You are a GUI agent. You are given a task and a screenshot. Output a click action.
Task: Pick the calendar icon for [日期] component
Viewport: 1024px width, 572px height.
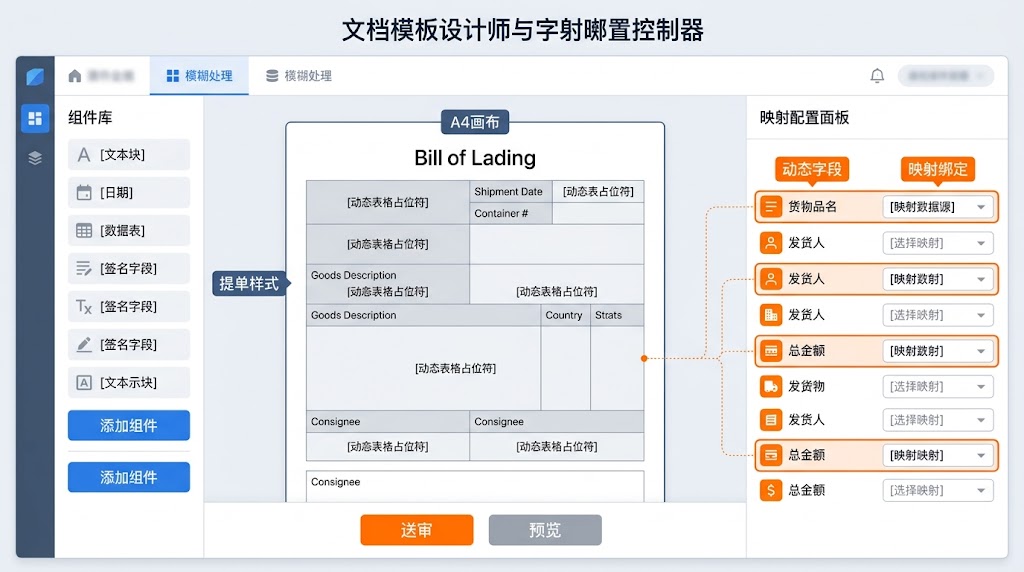click(x=84, y=193)
